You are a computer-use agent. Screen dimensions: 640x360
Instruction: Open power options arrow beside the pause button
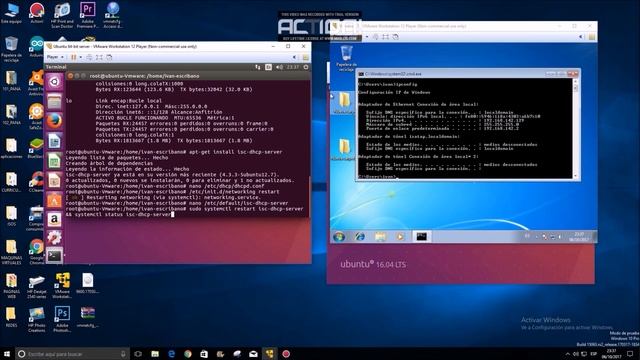(80, 57)
